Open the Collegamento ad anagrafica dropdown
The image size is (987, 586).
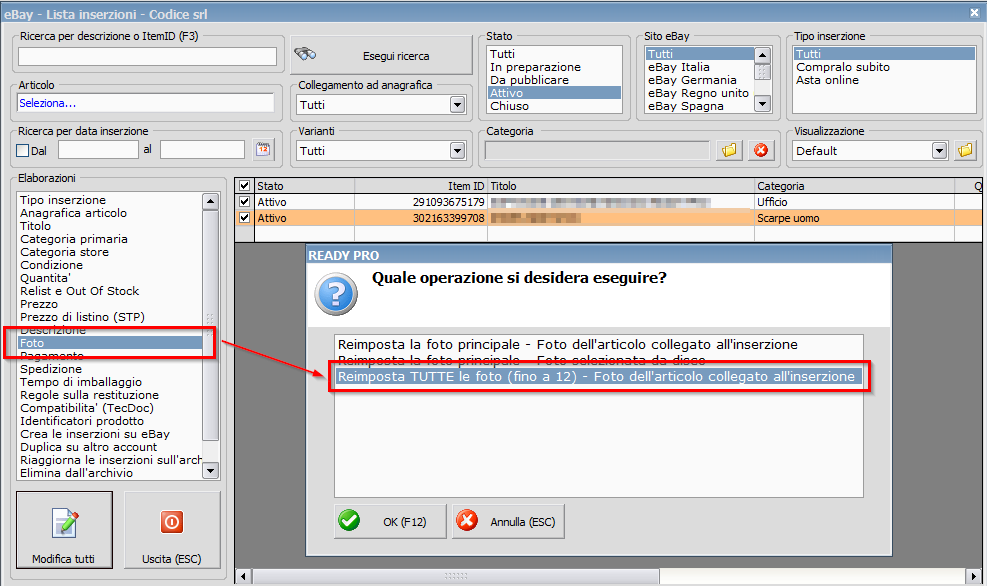pyautogui.click(x=458, y=104)
